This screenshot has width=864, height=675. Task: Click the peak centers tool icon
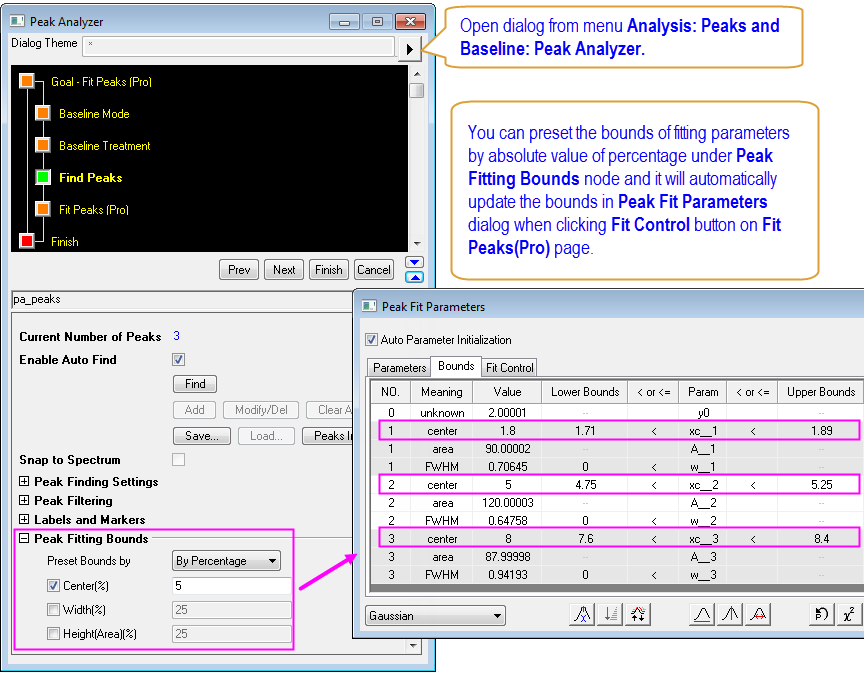pyautogui.click(x=582, y=614)
